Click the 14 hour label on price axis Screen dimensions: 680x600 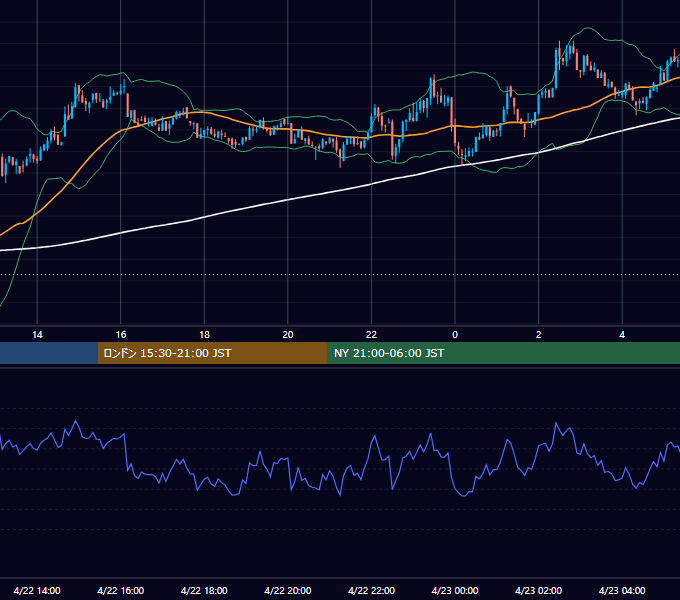click(37, 335)
